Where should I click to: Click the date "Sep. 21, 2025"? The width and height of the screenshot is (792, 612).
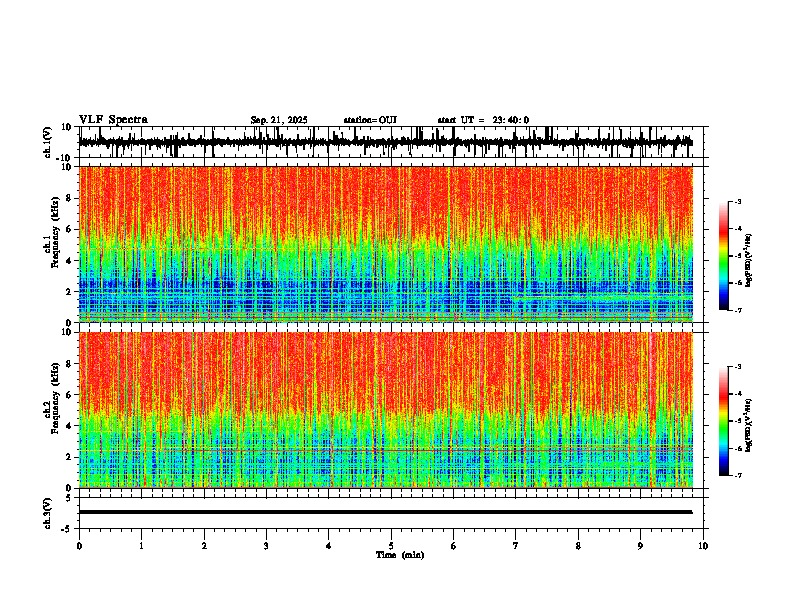pyautogui.click(x=279, y=120)
